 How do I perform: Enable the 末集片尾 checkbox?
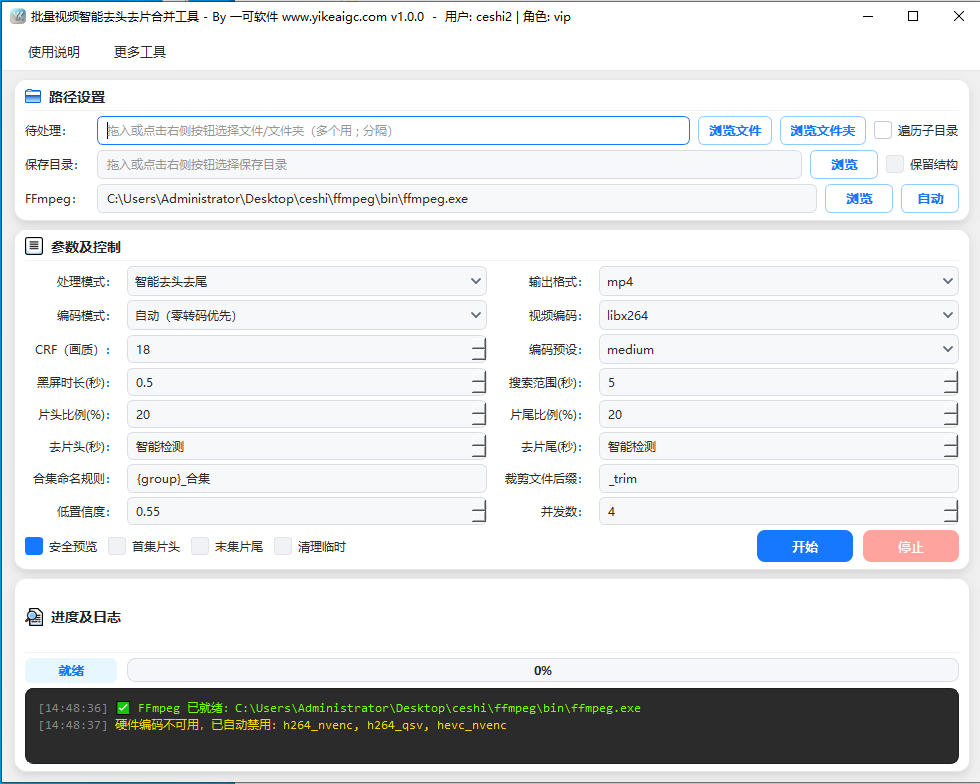200,546
